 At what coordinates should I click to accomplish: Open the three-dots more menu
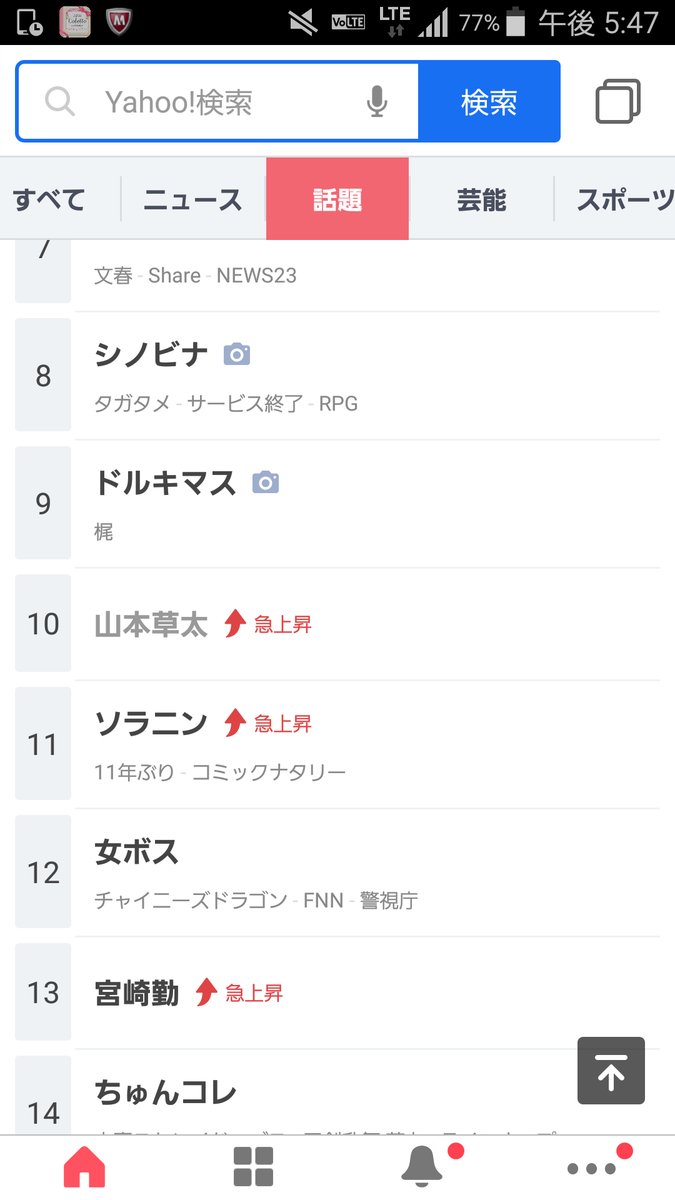tap(591, 1167)
